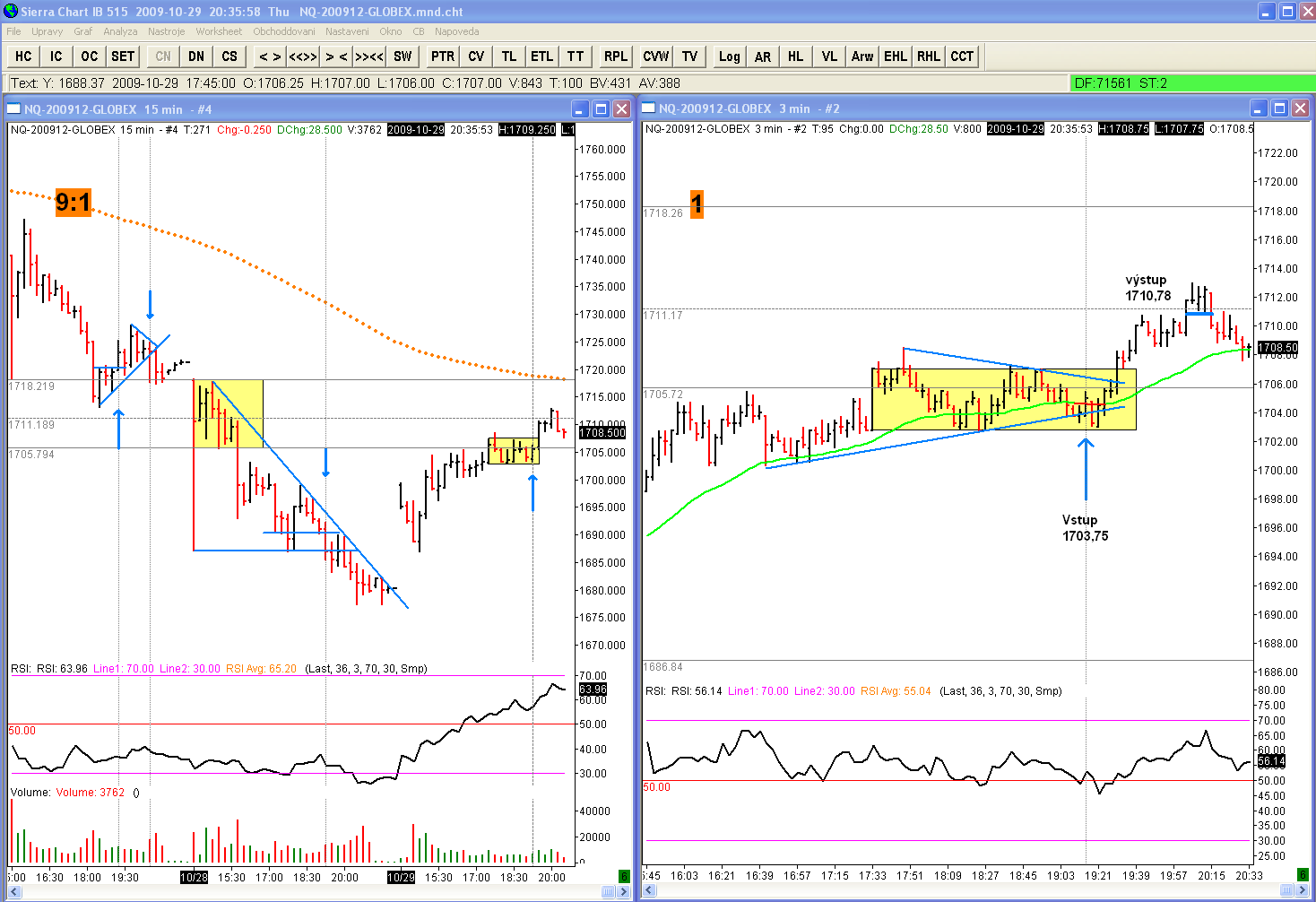The height and width of the screenshot is (902, 1316).
Task: Open the Nastroje menu
Action: (167, 31)
